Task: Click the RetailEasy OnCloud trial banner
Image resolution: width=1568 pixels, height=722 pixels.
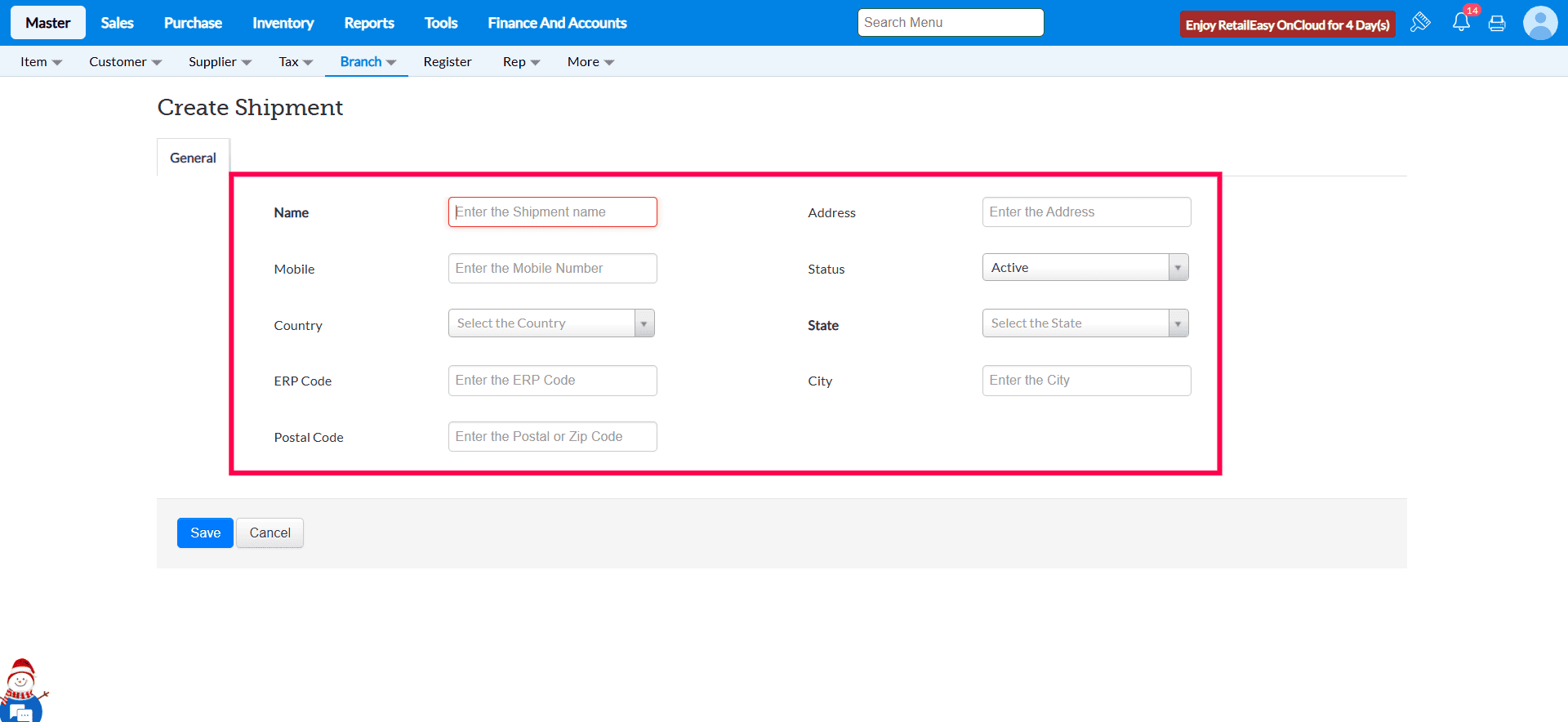Action: pyautogui.click(x=1287, y=25)
